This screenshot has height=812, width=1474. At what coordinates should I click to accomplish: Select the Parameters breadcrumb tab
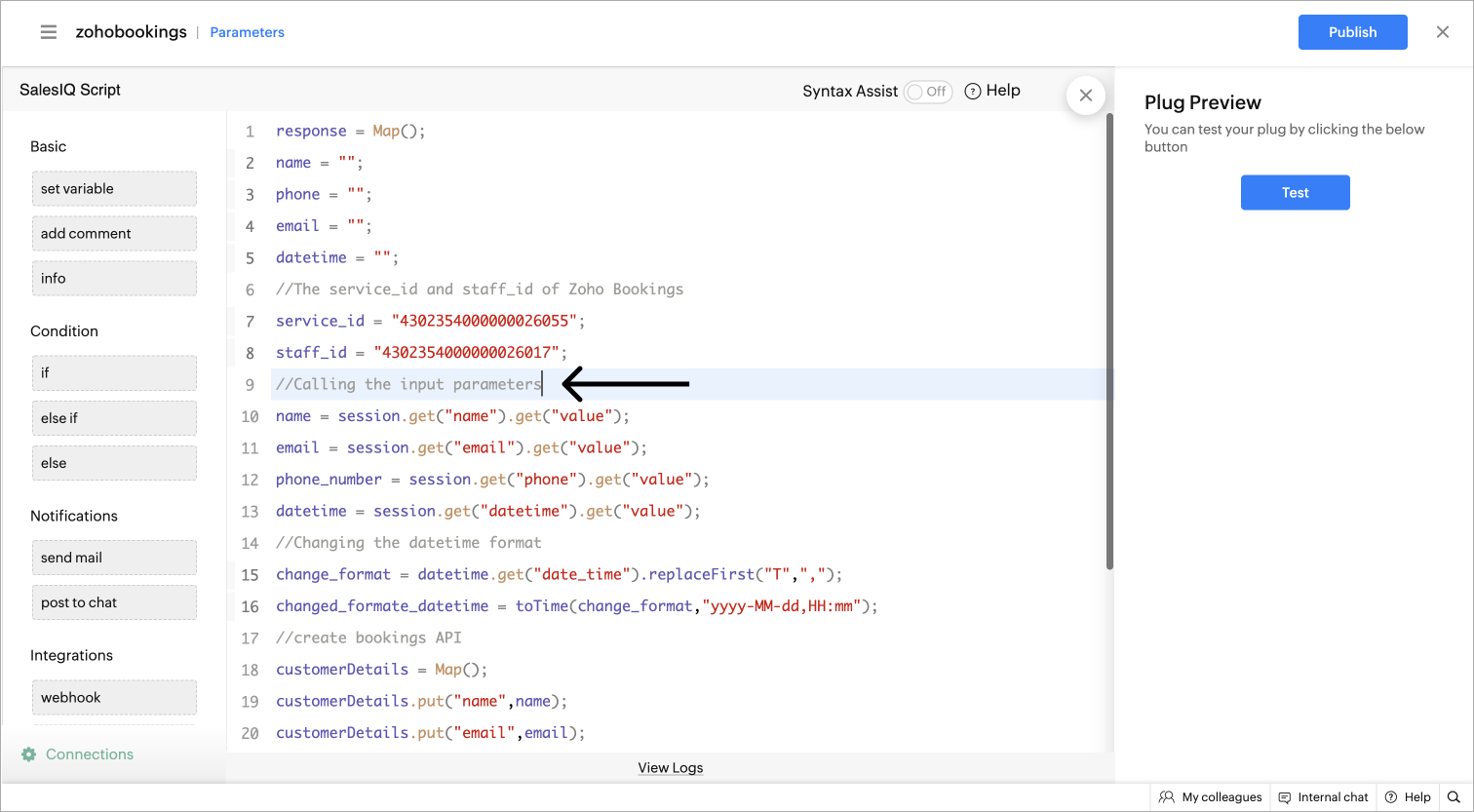point(248,32)
